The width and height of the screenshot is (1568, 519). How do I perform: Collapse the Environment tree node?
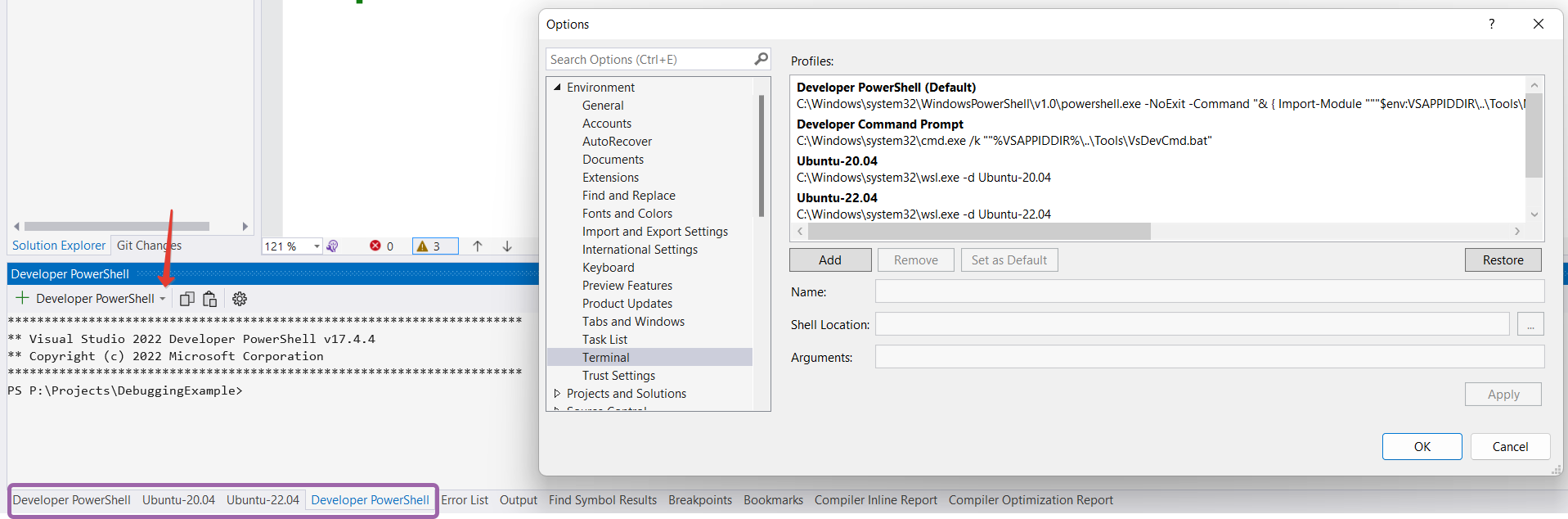pyautogui.click(x=557, y=87)
